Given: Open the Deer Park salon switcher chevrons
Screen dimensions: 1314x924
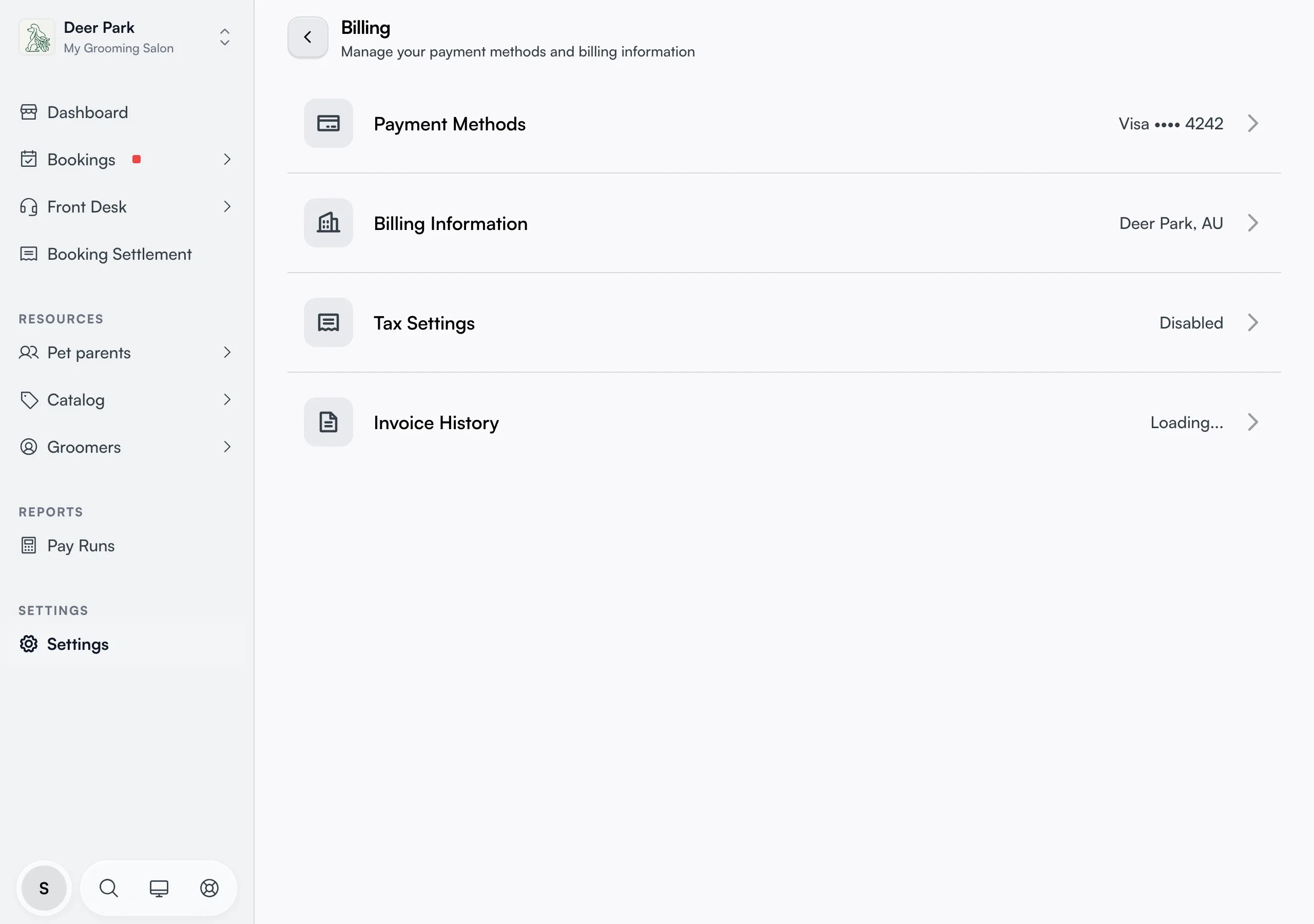Looking at the screenshot, I should click(x=225, y=37).
